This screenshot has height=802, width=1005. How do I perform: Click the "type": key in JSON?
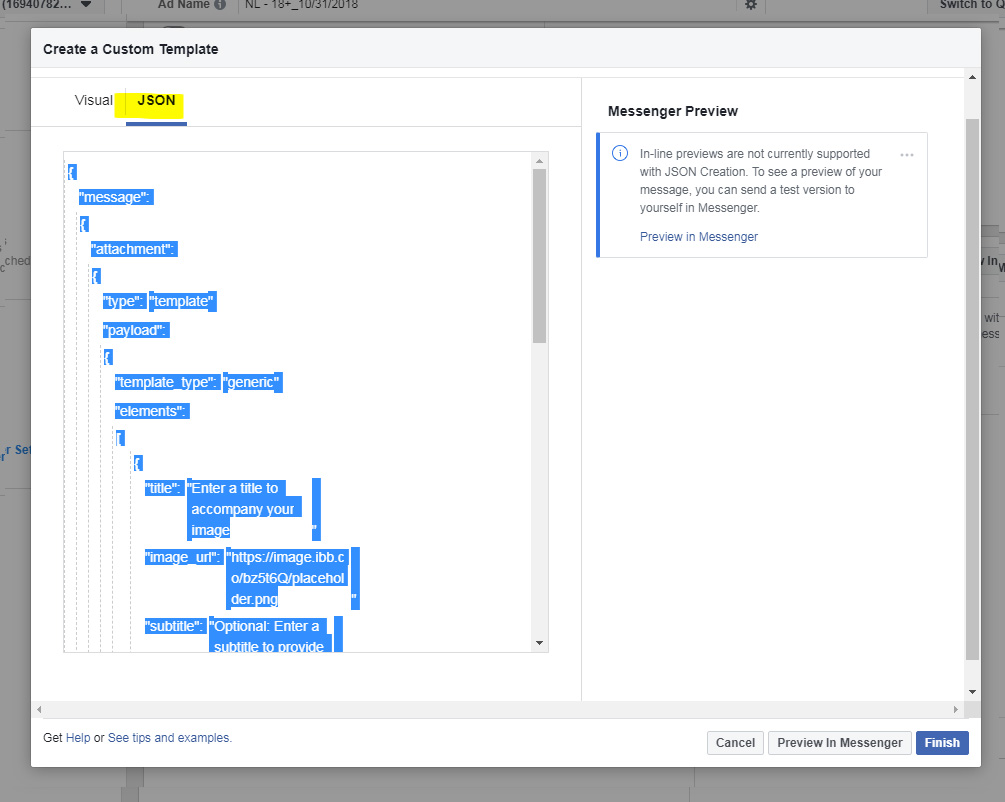pos(124,301)
